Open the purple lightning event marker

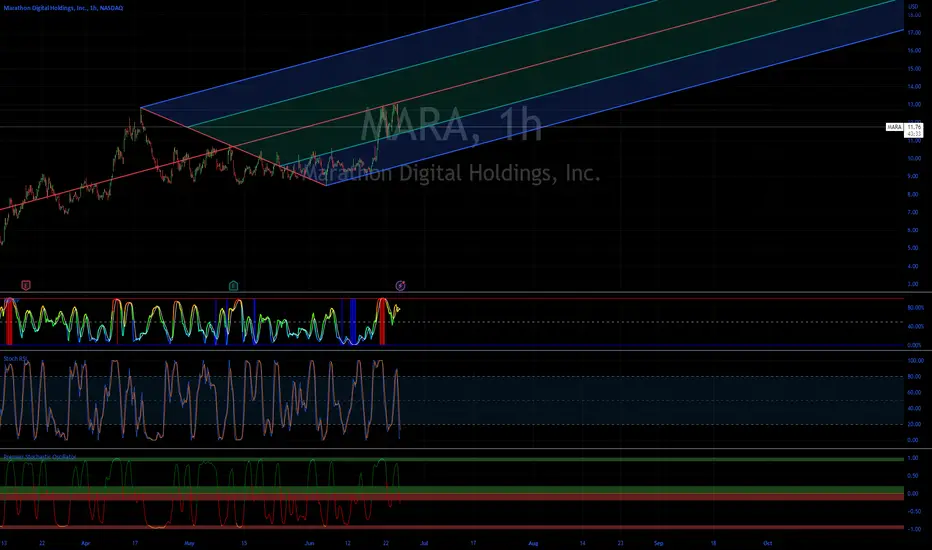(x=401, y=285)
